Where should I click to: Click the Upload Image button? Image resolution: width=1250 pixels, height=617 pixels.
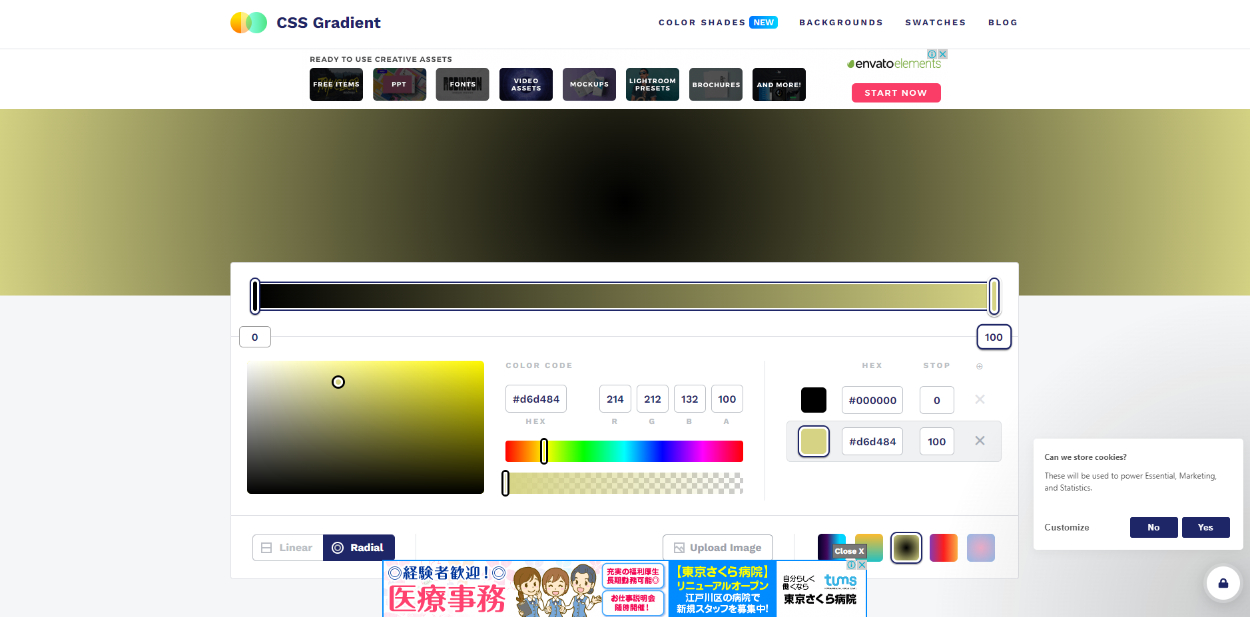[x=717, y=548]
